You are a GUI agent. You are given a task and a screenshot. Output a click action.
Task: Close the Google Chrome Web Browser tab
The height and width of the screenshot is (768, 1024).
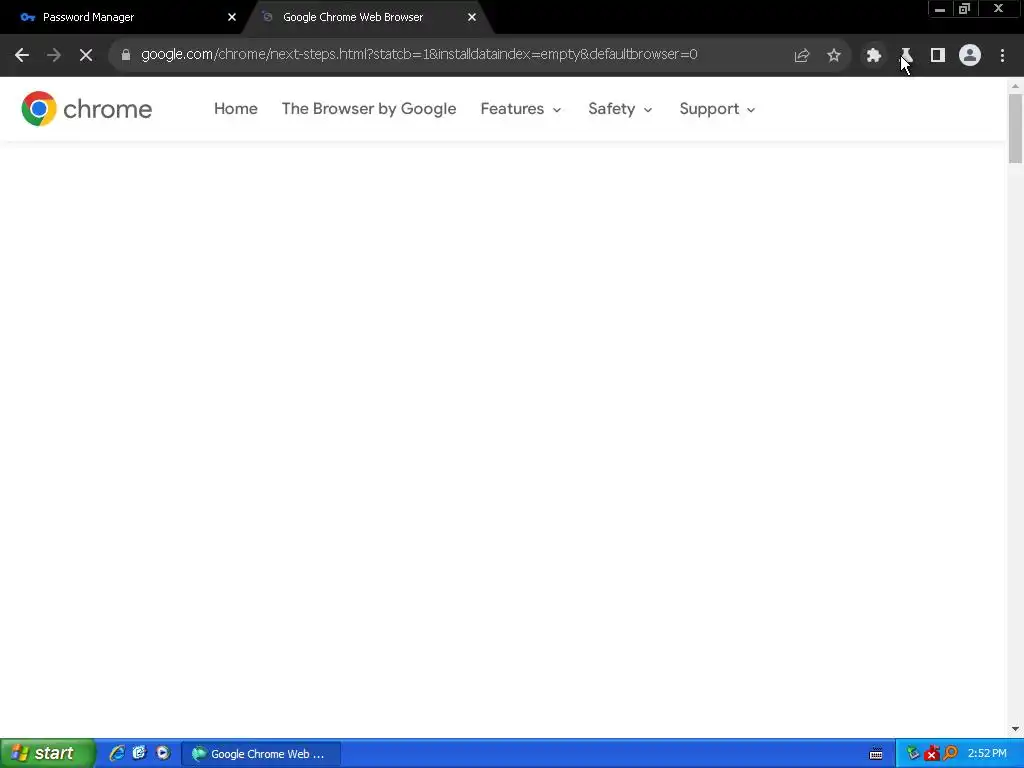click(x=472, y=17)
